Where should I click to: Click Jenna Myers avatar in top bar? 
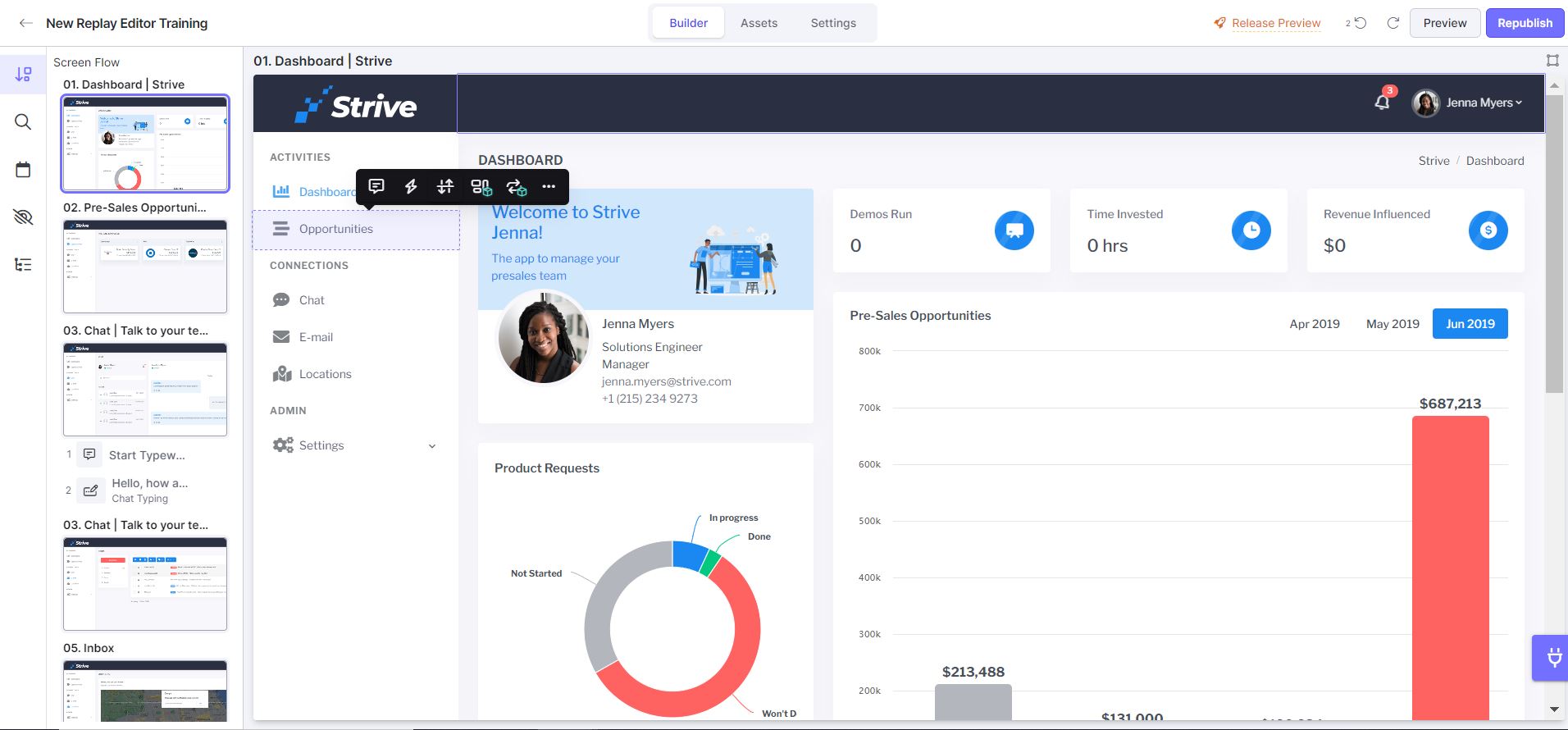1425,103
